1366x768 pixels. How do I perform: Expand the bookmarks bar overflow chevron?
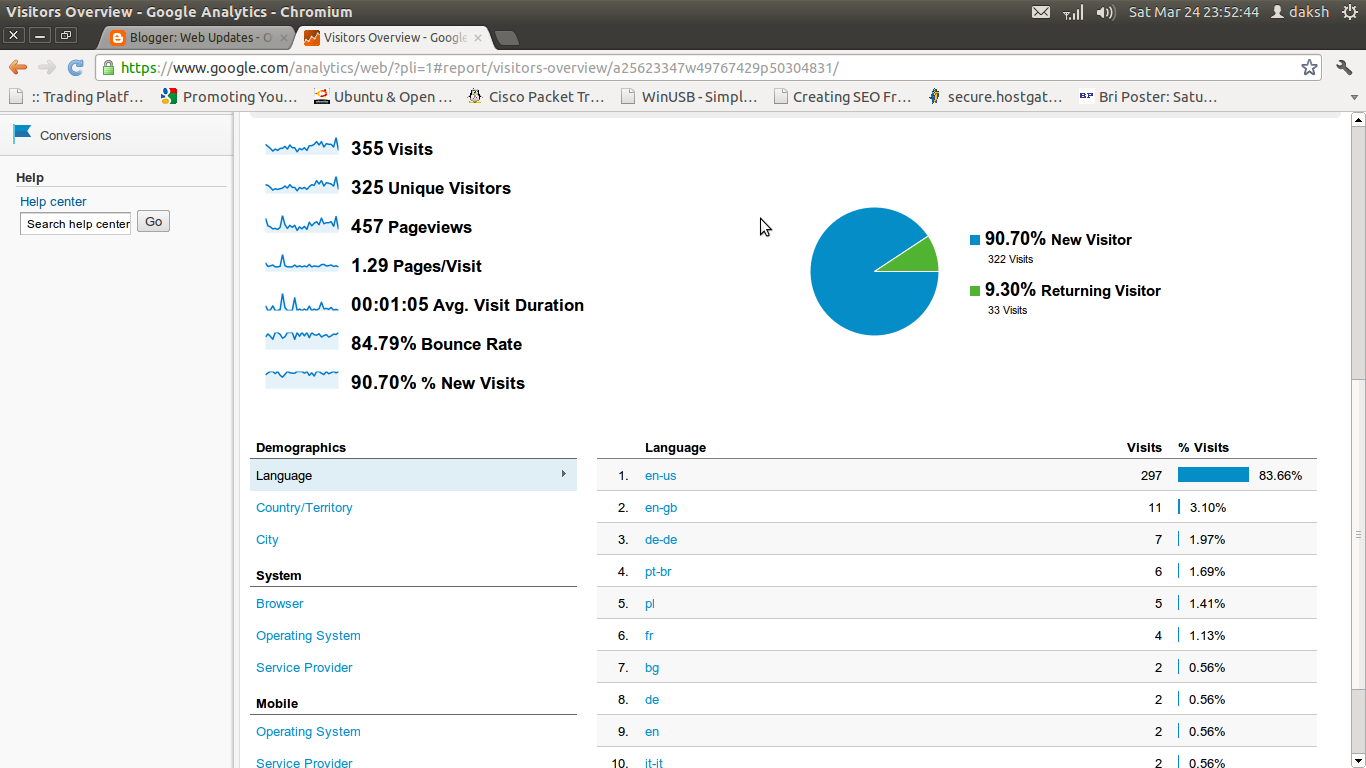tap(1355, 97)
